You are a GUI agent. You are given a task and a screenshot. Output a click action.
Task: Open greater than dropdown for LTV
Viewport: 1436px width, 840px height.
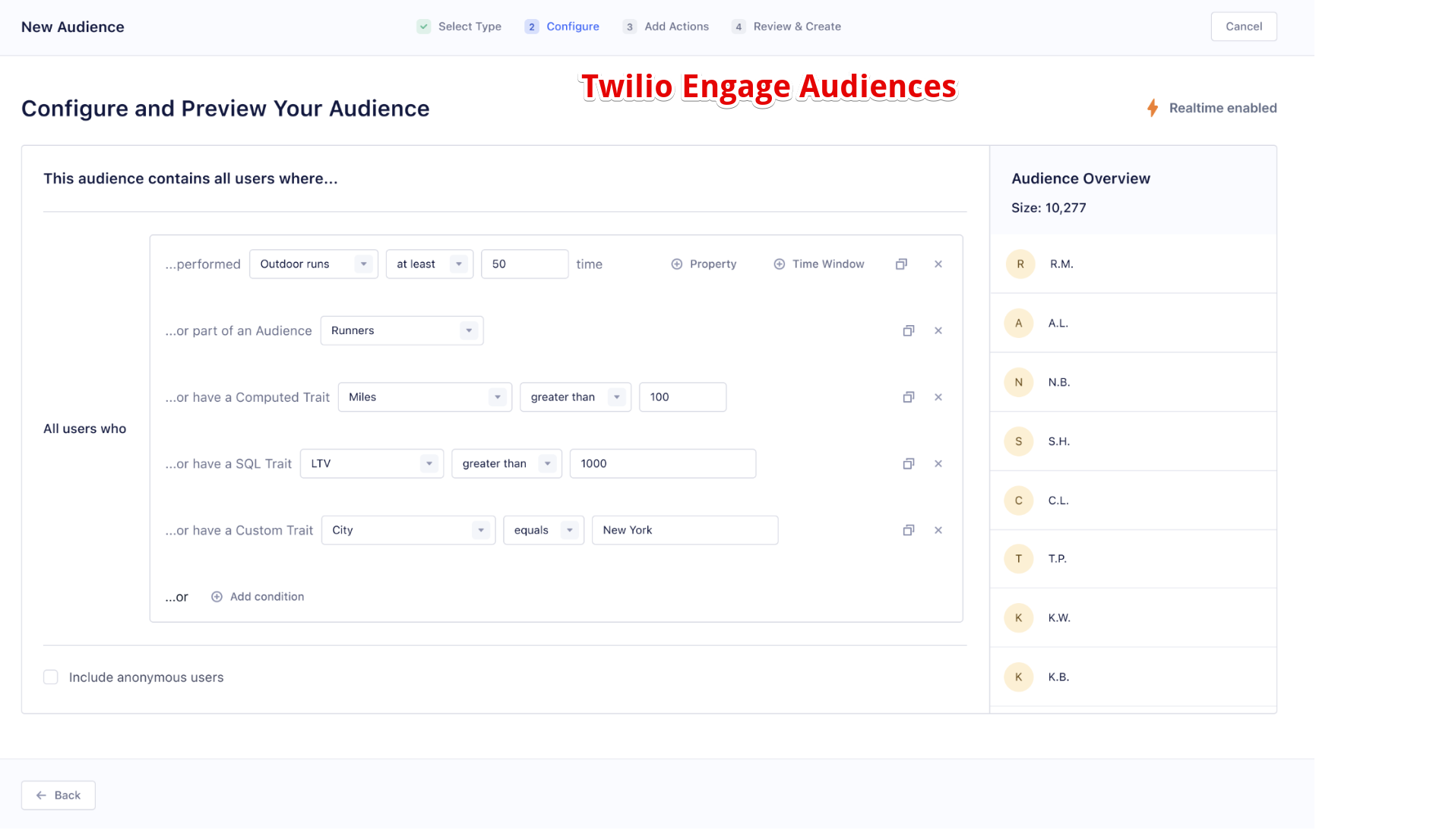[507, 463]
